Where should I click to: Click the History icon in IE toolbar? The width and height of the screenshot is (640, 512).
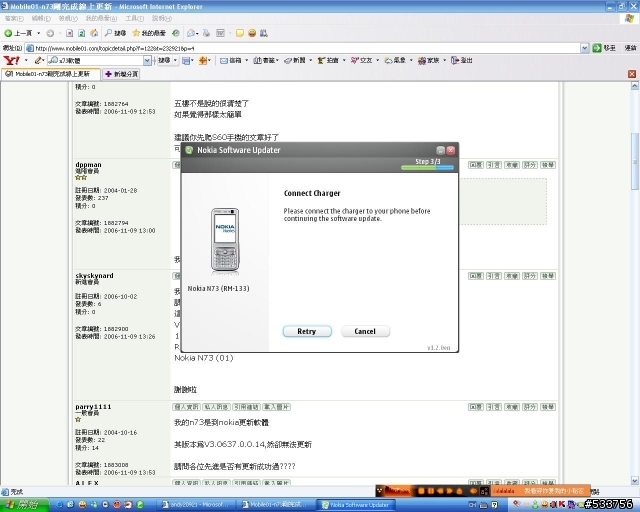point(176,33)
